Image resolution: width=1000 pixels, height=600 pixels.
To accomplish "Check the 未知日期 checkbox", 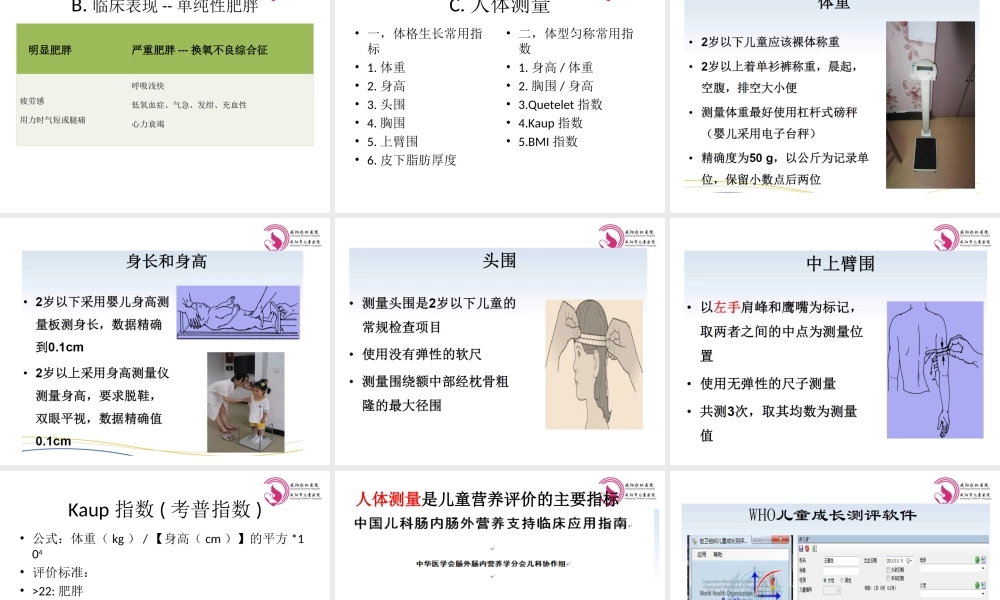I will [x=887, y=578].
